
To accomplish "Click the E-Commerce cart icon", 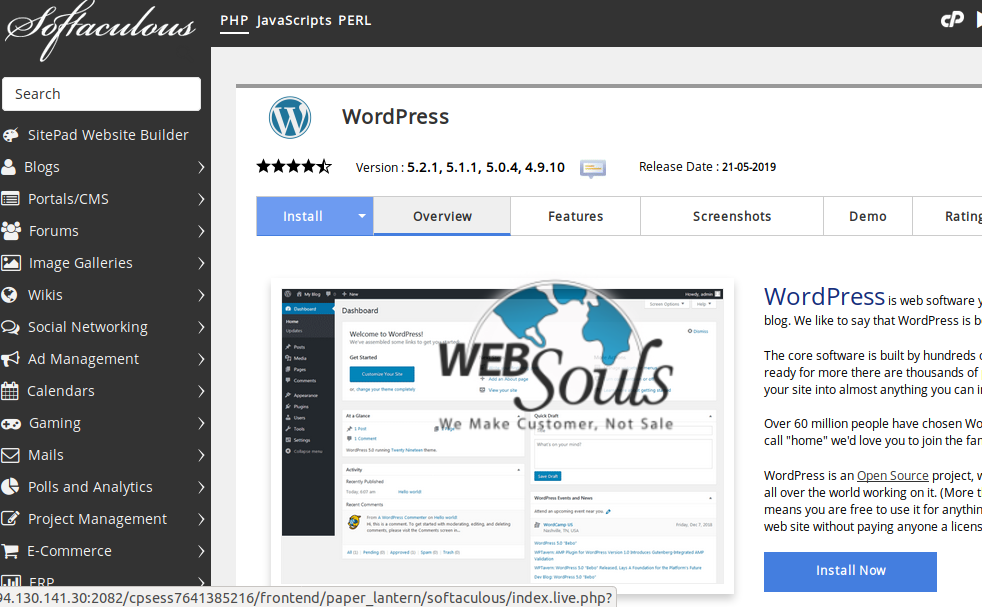I will (10, 551).
